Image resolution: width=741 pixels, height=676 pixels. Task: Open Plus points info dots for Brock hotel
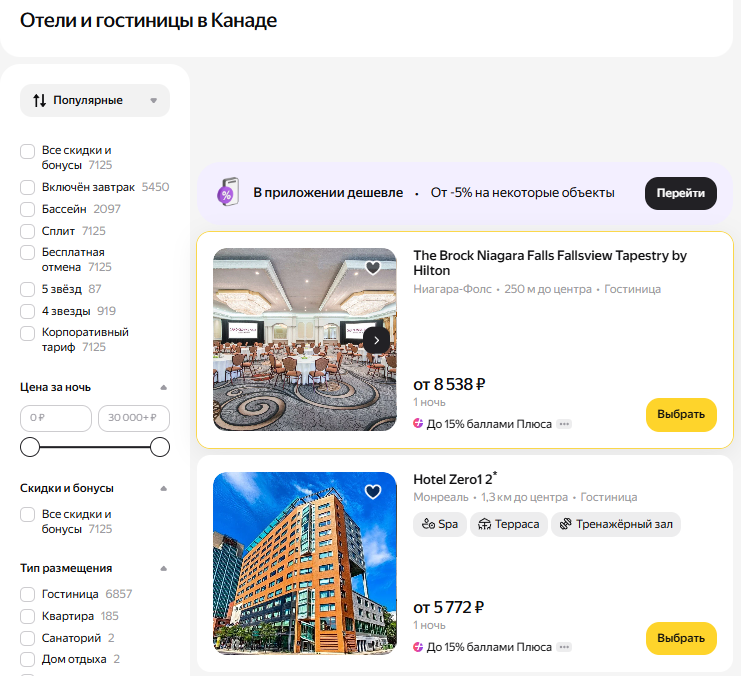(x=564, y=424)
